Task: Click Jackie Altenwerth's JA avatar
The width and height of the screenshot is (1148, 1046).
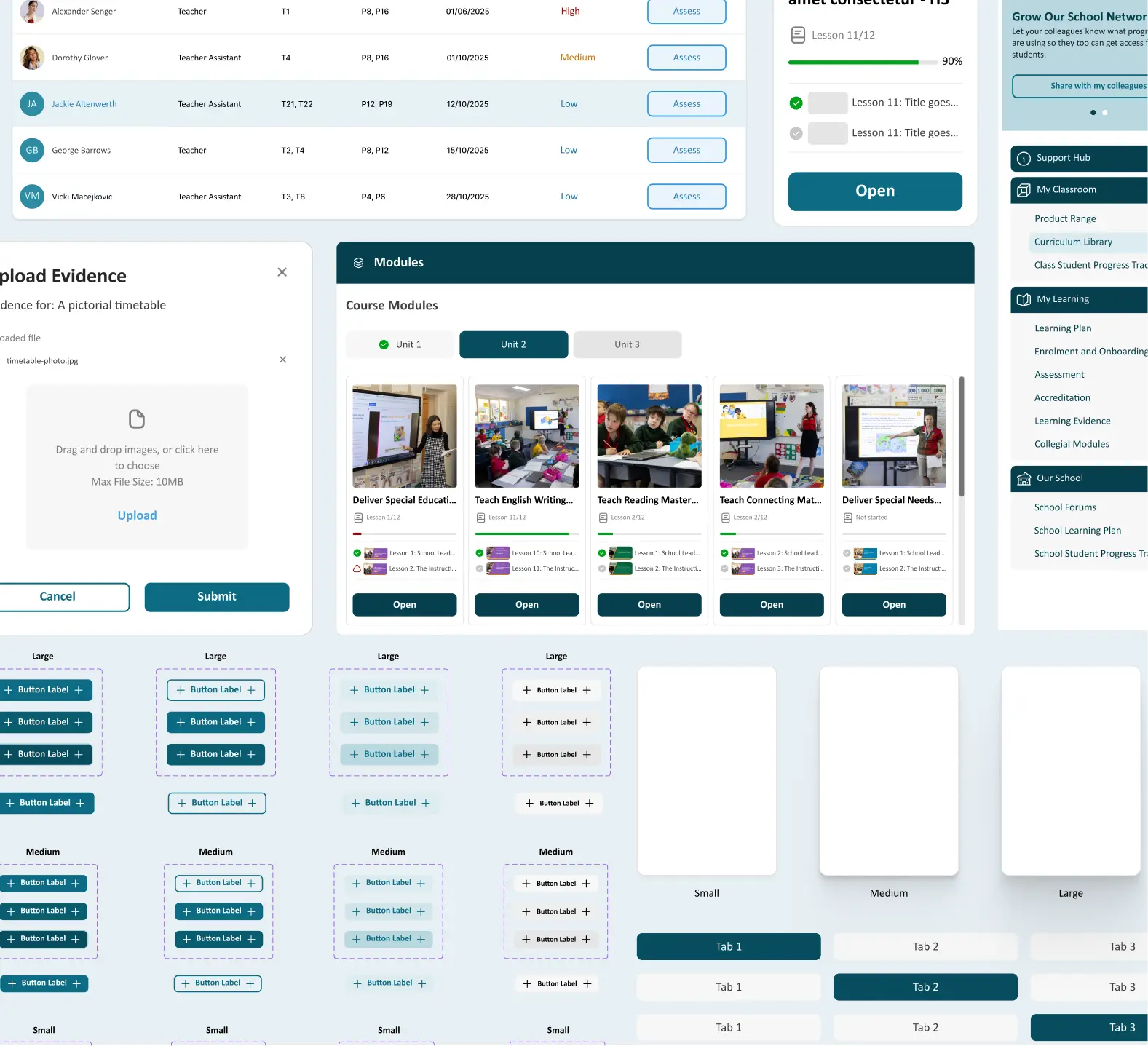Action: point(32,104)
